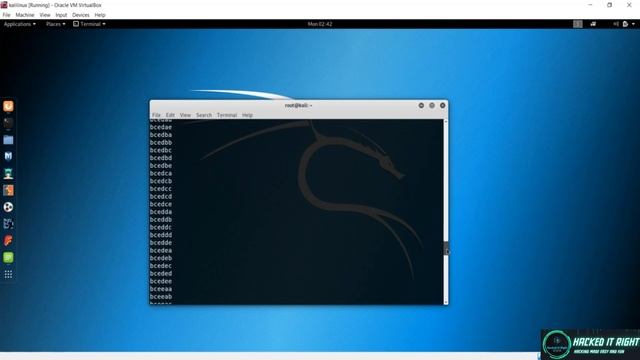Open the terminal window's Search menu
640x360 pixels.
pos(204,115)
